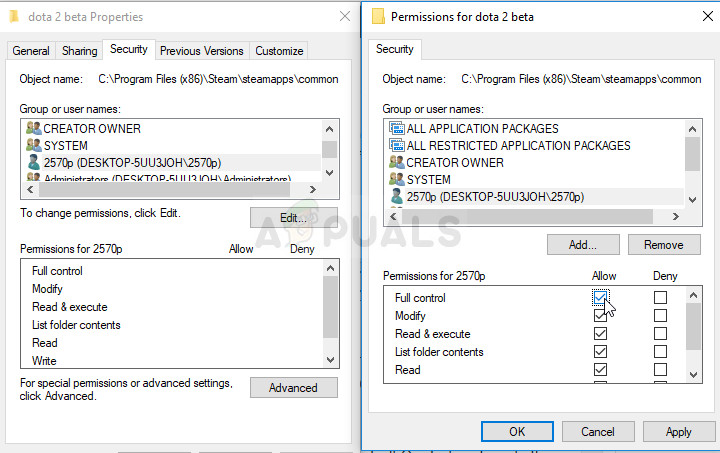Click the Remove button
This screenshot has height=453, width=720.
coord(664,244)
